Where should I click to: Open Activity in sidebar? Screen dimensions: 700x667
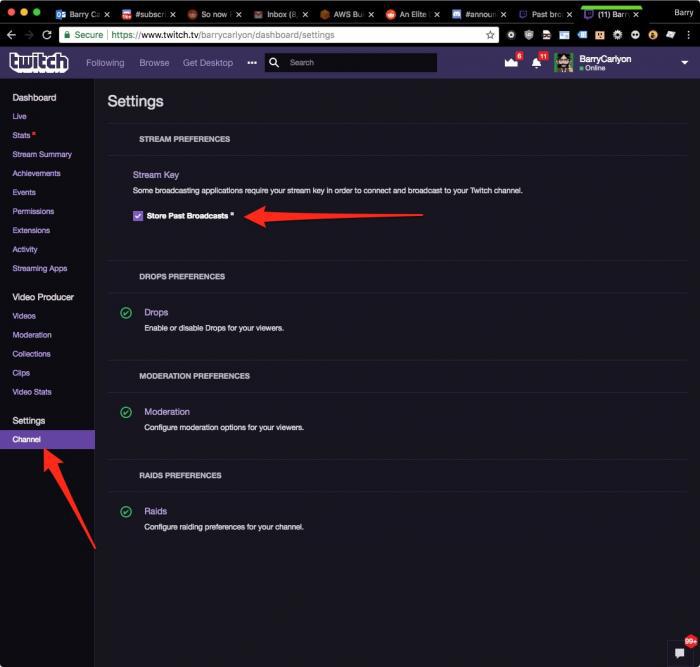point(25,250)
